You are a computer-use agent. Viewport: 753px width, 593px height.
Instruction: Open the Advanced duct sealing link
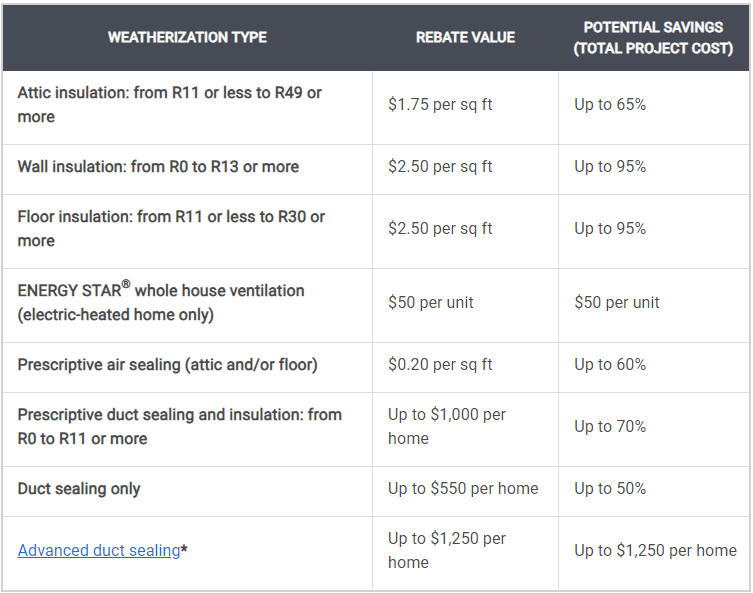98,550
